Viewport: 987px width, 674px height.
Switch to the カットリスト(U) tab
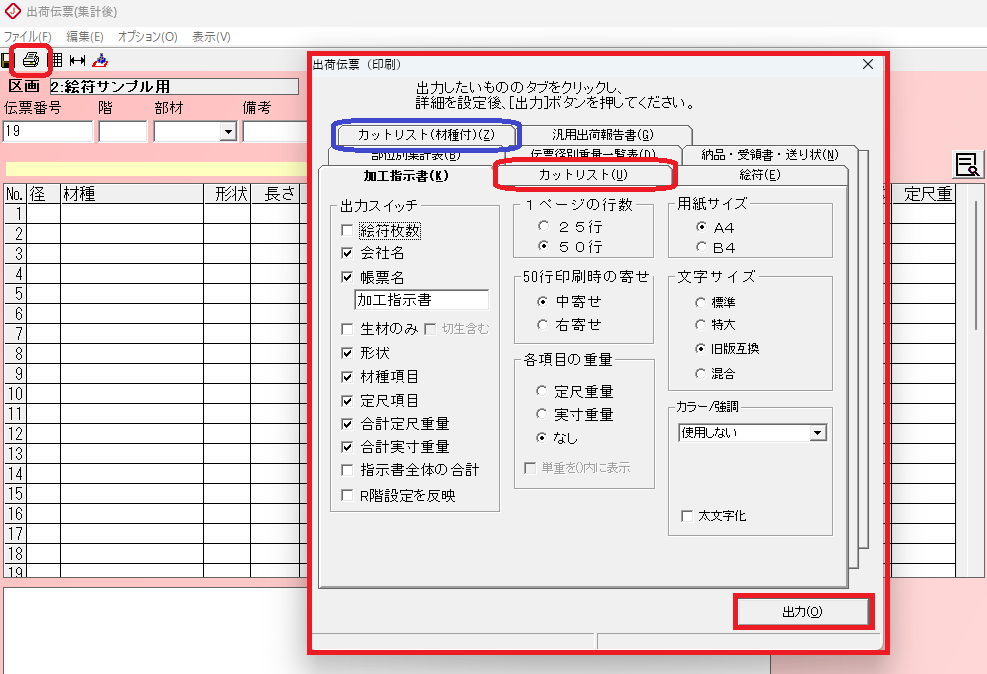[x=582, y=175]
